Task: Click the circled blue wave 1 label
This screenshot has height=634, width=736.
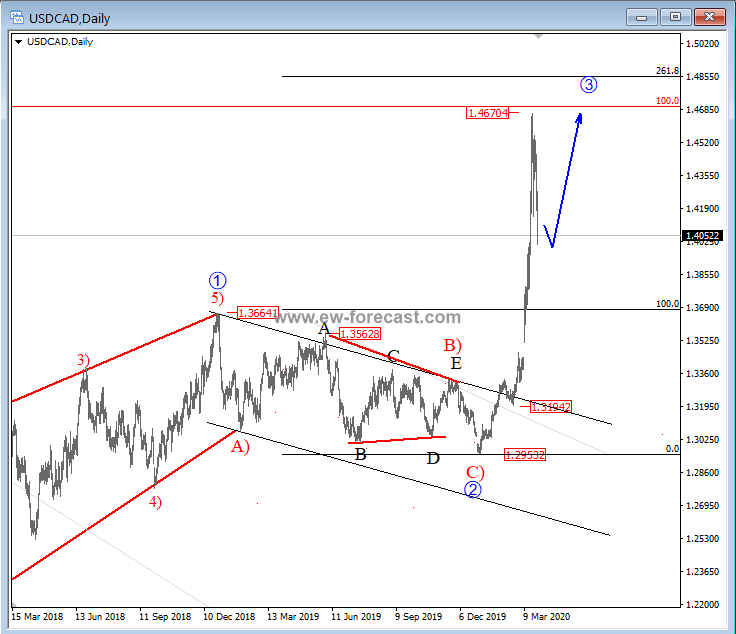Action: [x=217, y=280]
